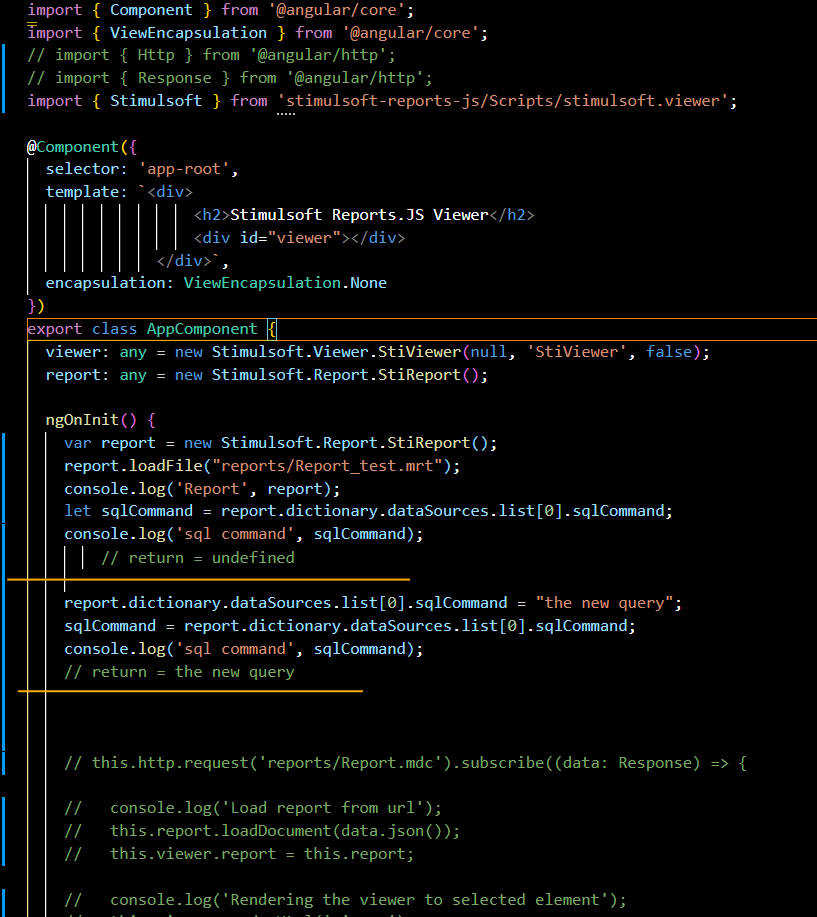
Task: Click the export class AppComponent line
Action: [152, 329]
